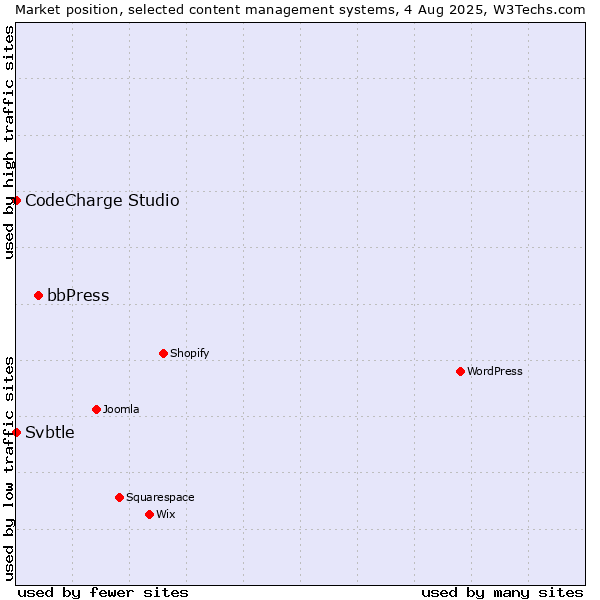The width and height of the screenshot is (600, 600).
Task: Click the WordPress red data point
Action: 460,371
